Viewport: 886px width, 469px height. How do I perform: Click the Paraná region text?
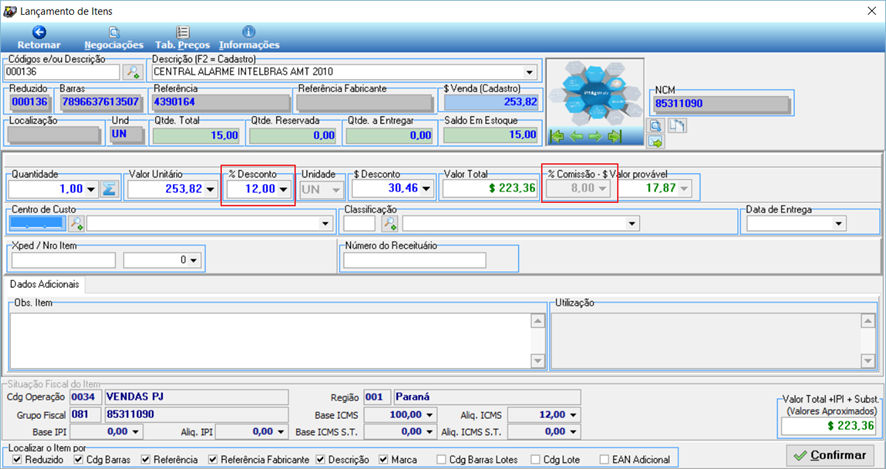[x=412, y=397]
